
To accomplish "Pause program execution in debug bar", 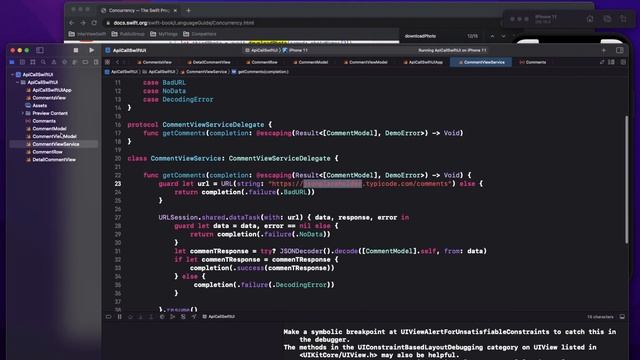I will (120, 317).
